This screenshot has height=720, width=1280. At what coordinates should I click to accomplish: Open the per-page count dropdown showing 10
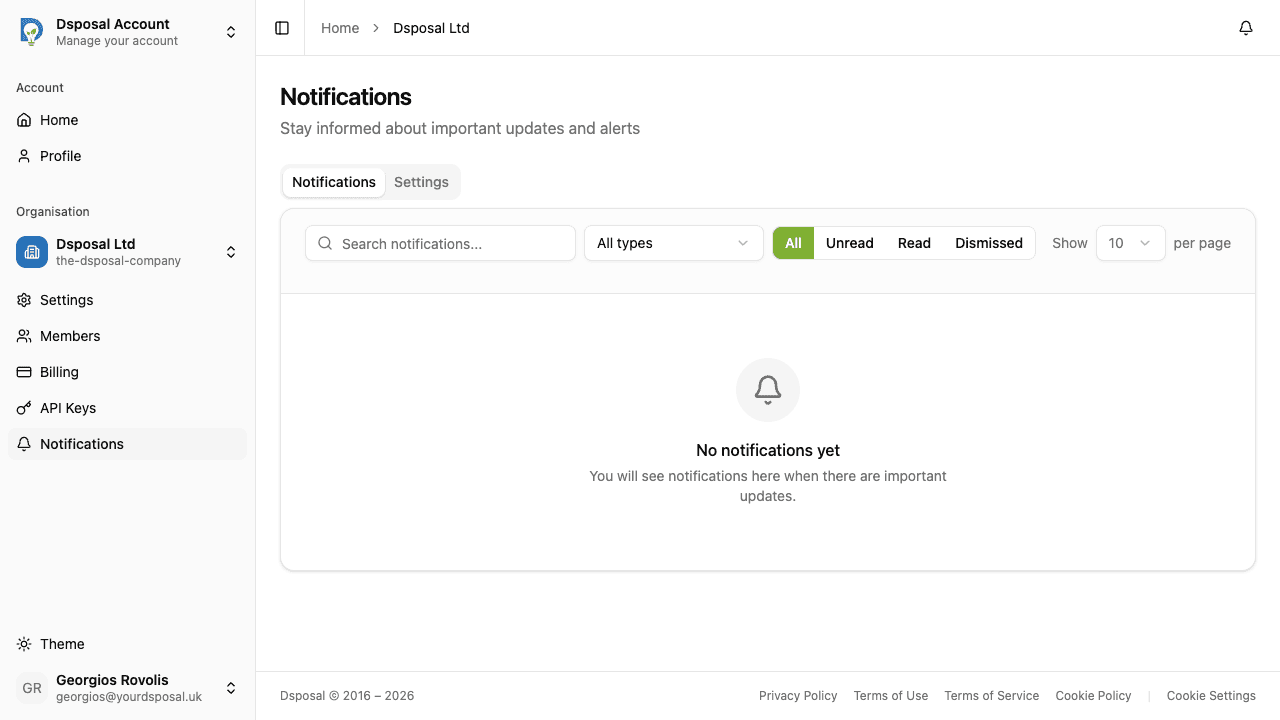pyautogui.click(x=1130, y=243)
